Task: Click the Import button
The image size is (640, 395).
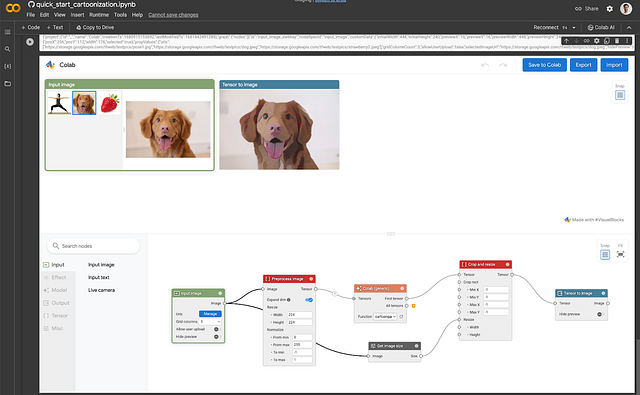Action: [x=614, y=65]
